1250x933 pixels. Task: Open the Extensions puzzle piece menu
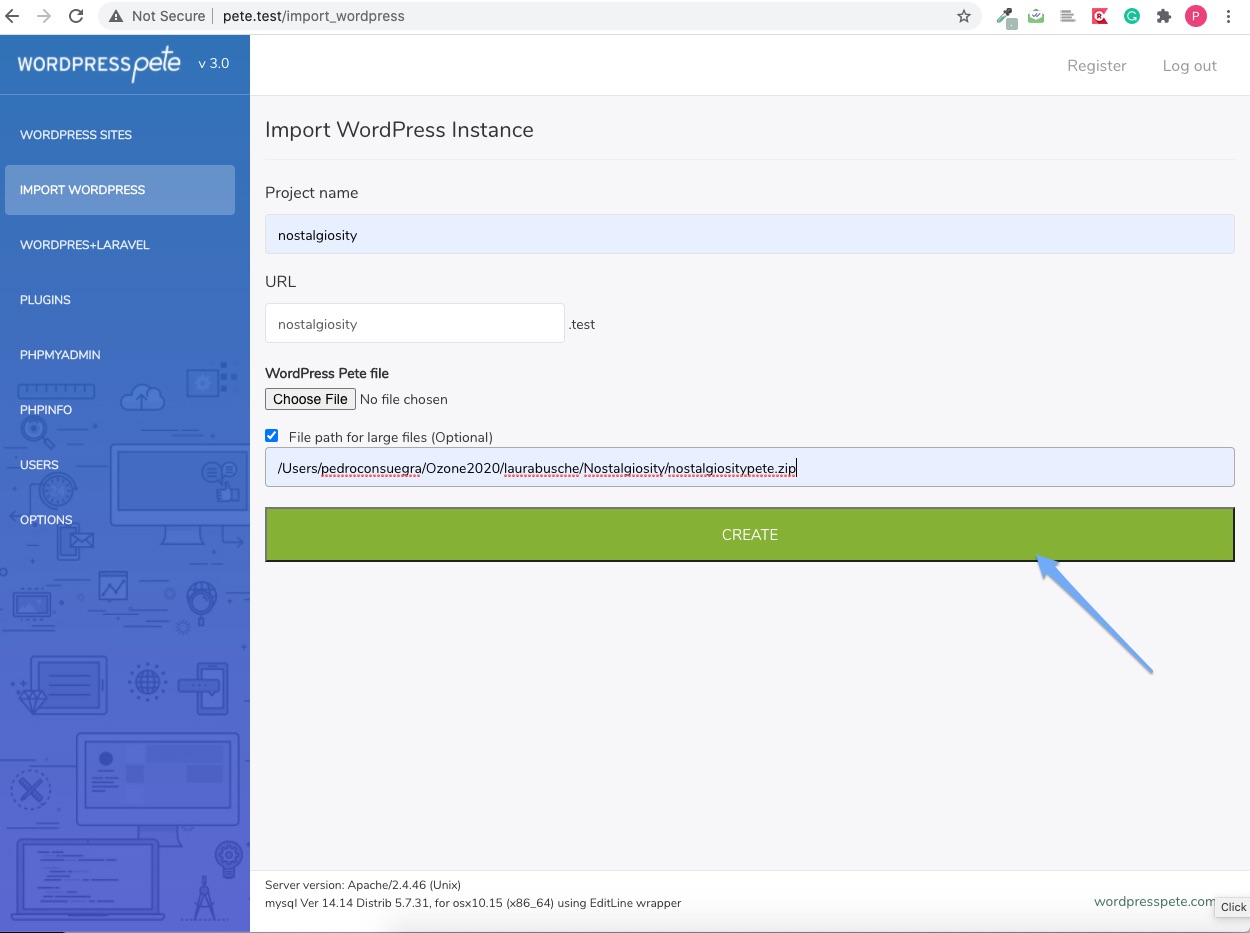tap(1163, 16)
